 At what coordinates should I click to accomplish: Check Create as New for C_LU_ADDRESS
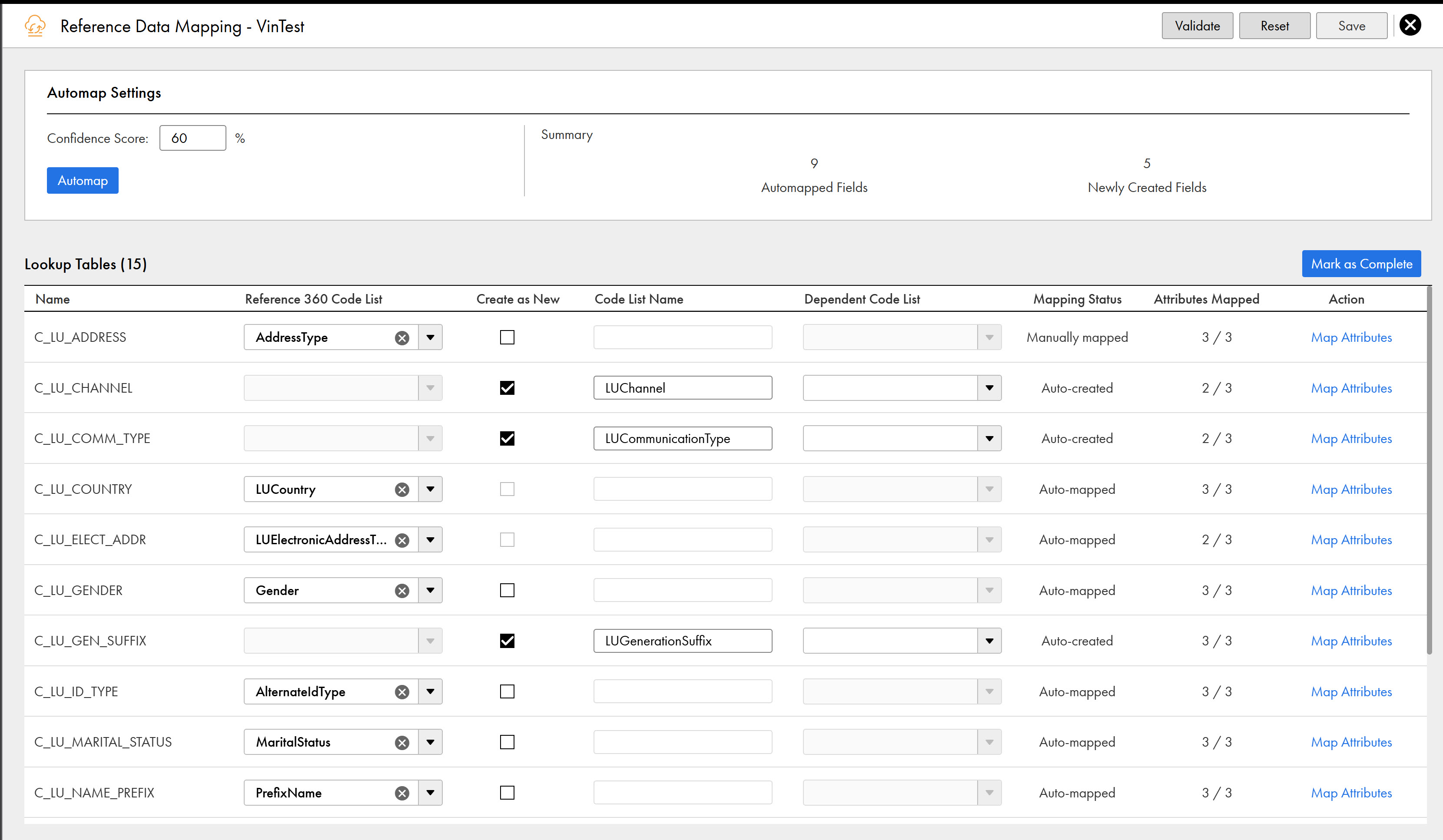point(507,337)
